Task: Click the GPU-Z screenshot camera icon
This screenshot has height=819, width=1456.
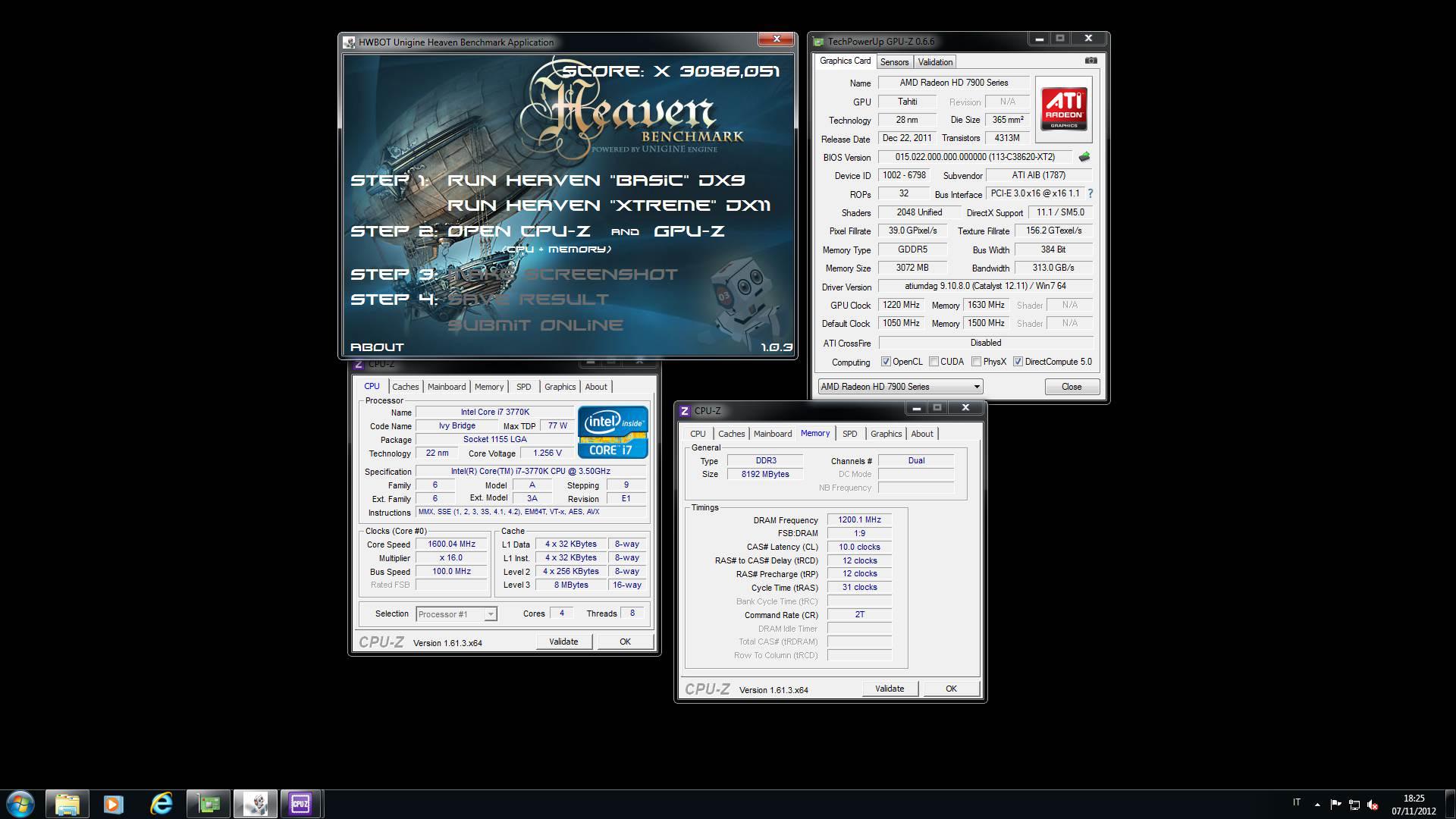Action: pyautogui.click(x=1090, y=60)
